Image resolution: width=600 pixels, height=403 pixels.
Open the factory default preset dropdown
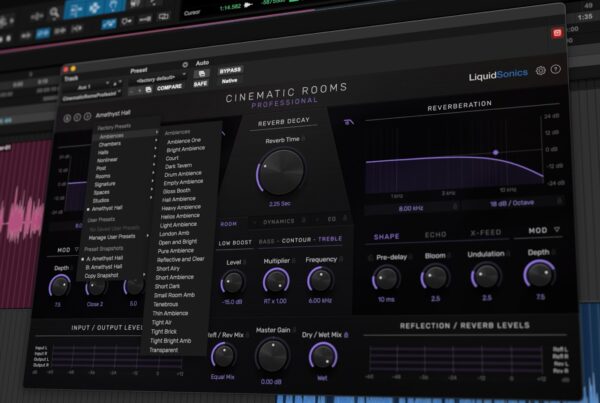coord(157,79)
